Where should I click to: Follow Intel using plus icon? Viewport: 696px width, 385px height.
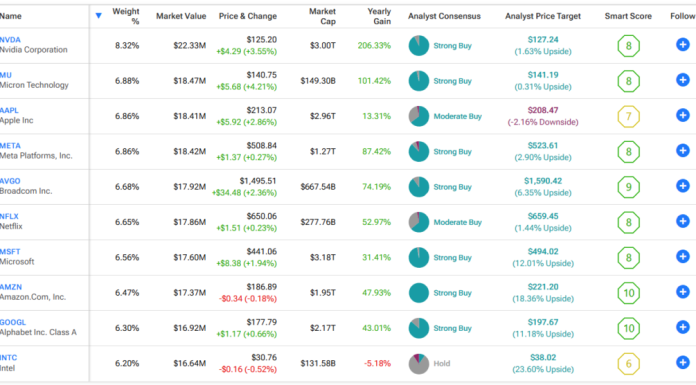(683, 362)
